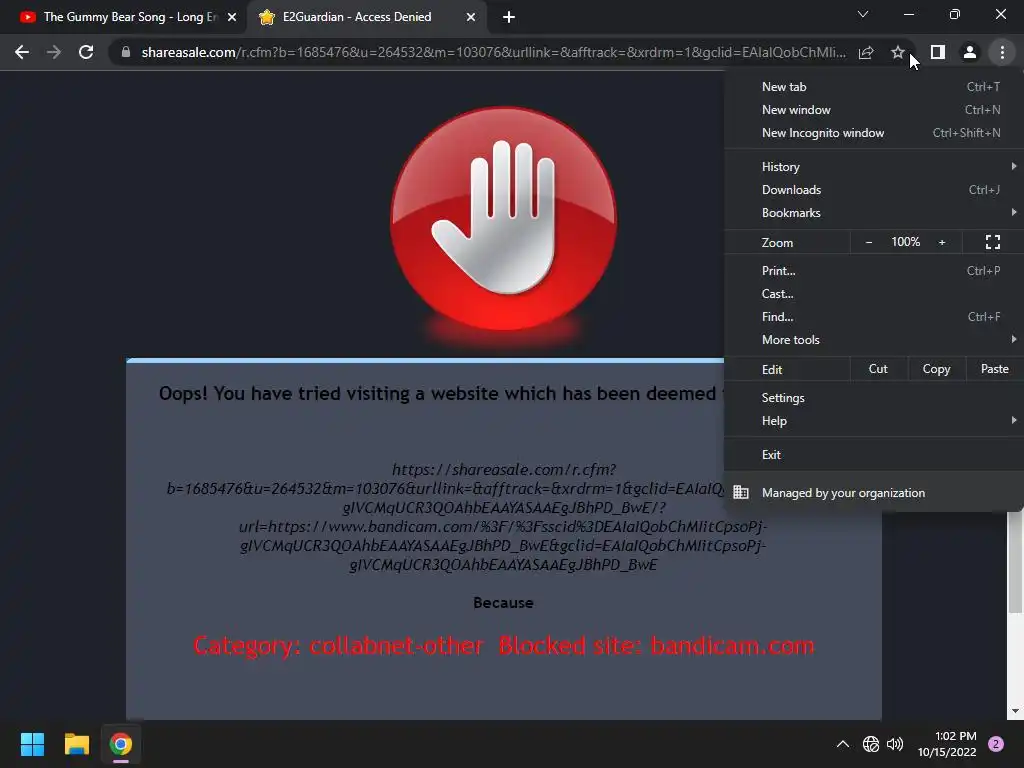The image size is (1024, 768).
Task: Close The Gummy Bear Song tab
Action: tap(232, 17)
